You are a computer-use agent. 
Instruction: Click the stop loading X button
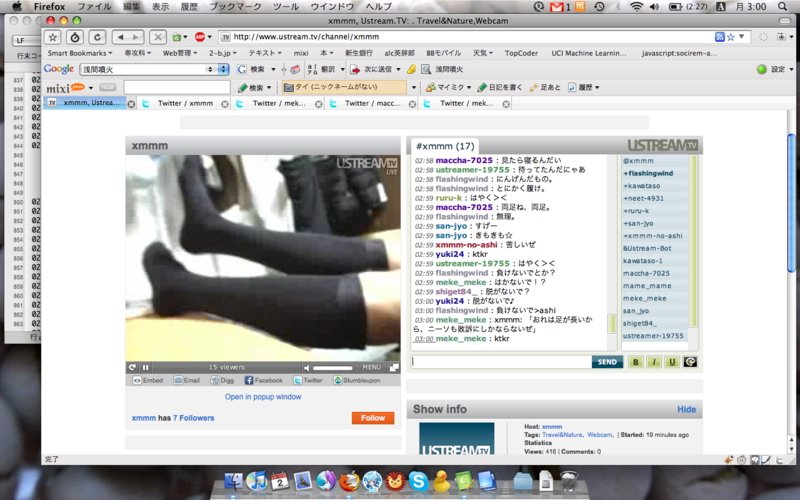(x=158, y=37)
